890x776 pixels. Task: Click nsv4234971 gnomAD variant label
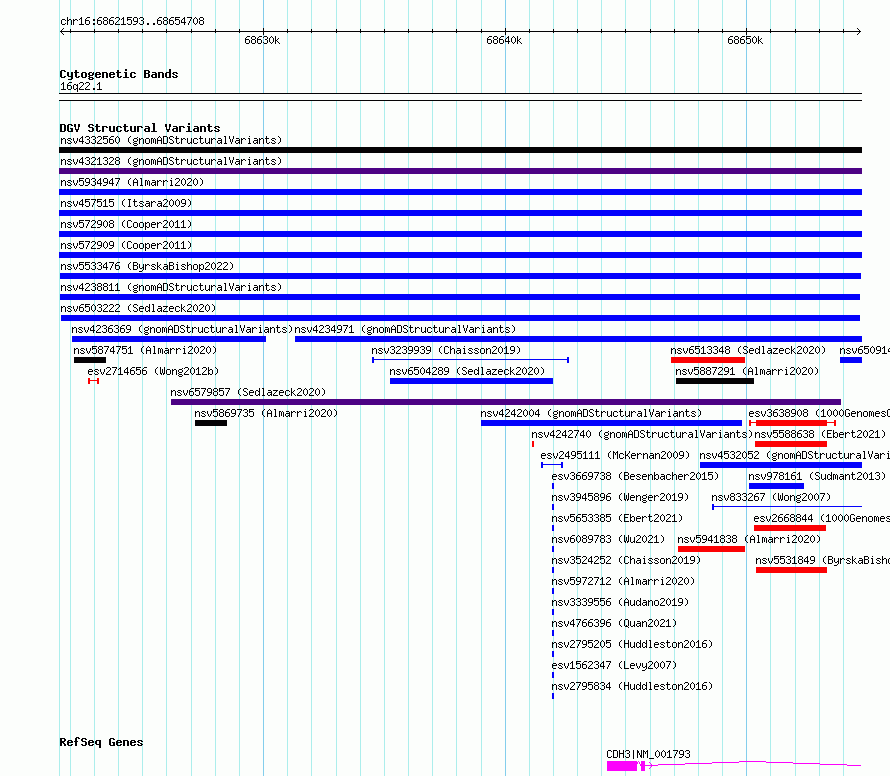[x=405, y=329]
